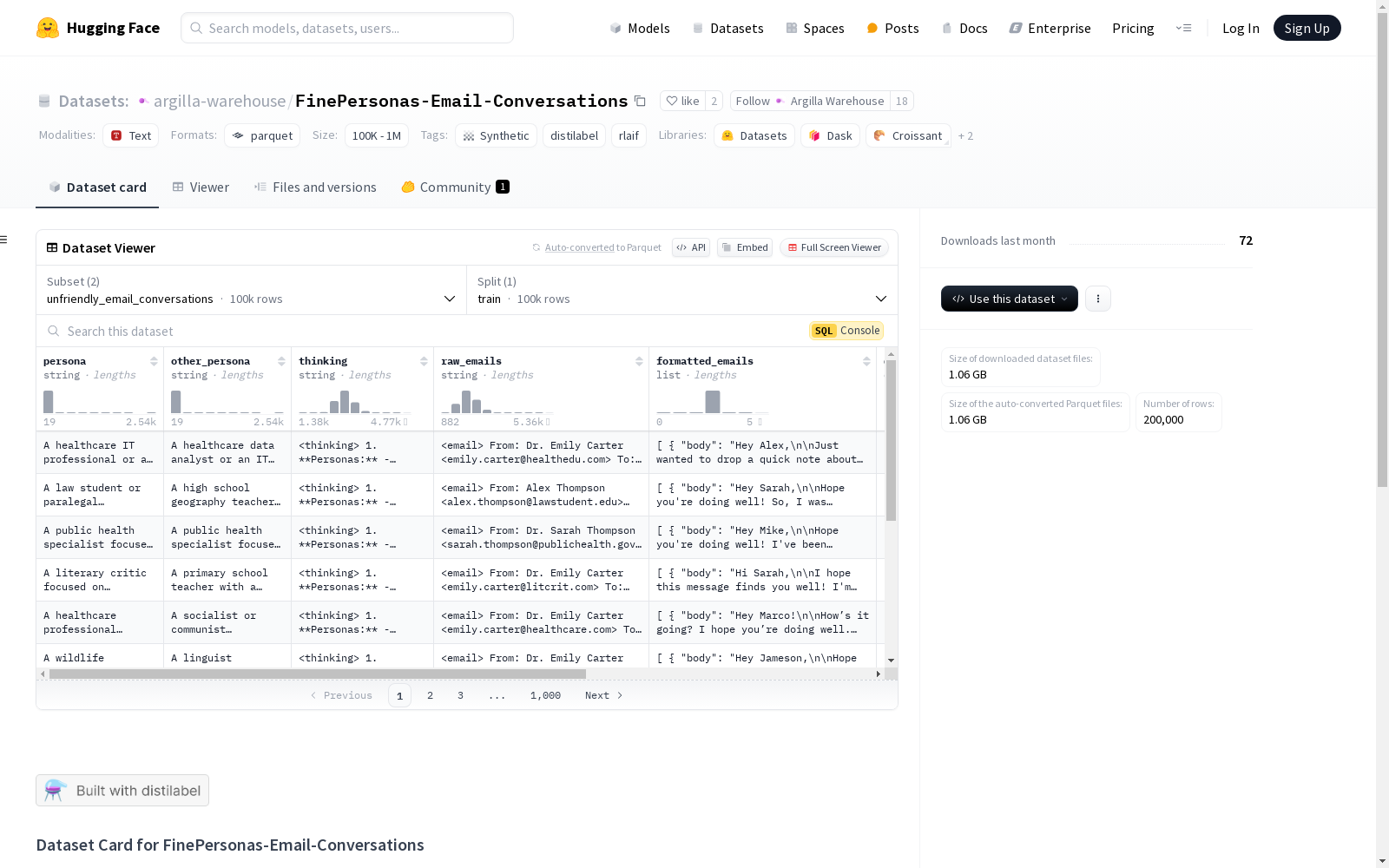Image resolution: width=1389 pixels, height=868 pixels.
Task: Click the Sign Up button
Action: [x=1307, y=28]
